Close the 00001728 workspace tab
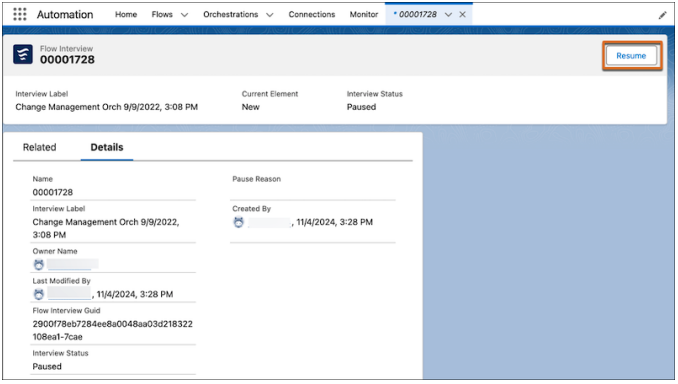 (x=462, y=14)
